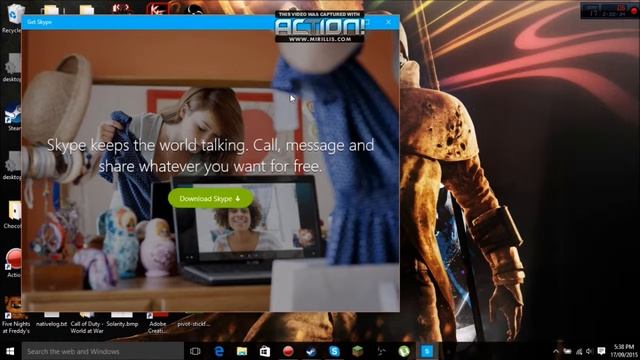Open the Action Center notifications icon
This screenshot has width=640, height=360.
pyautogui.click(x=601, y=351)
